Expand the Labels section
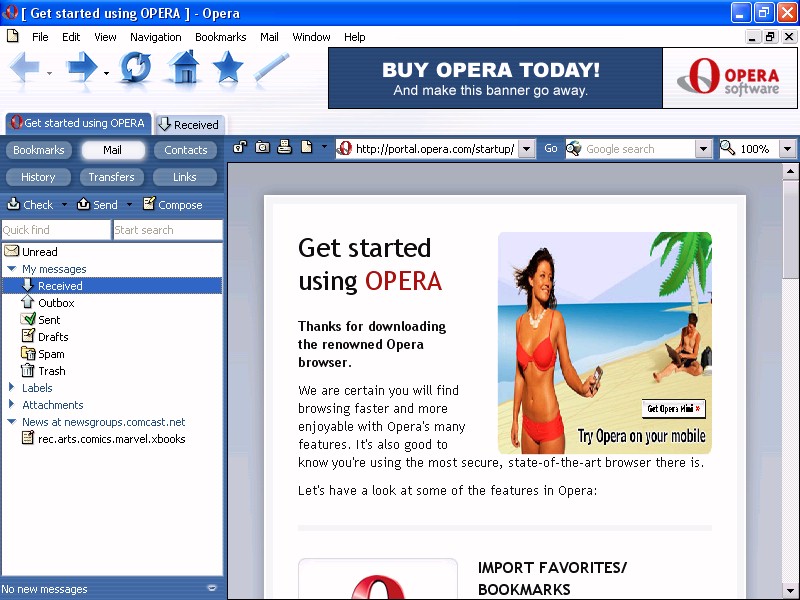Viewport: 800px width, 600px height. (12, 387)
